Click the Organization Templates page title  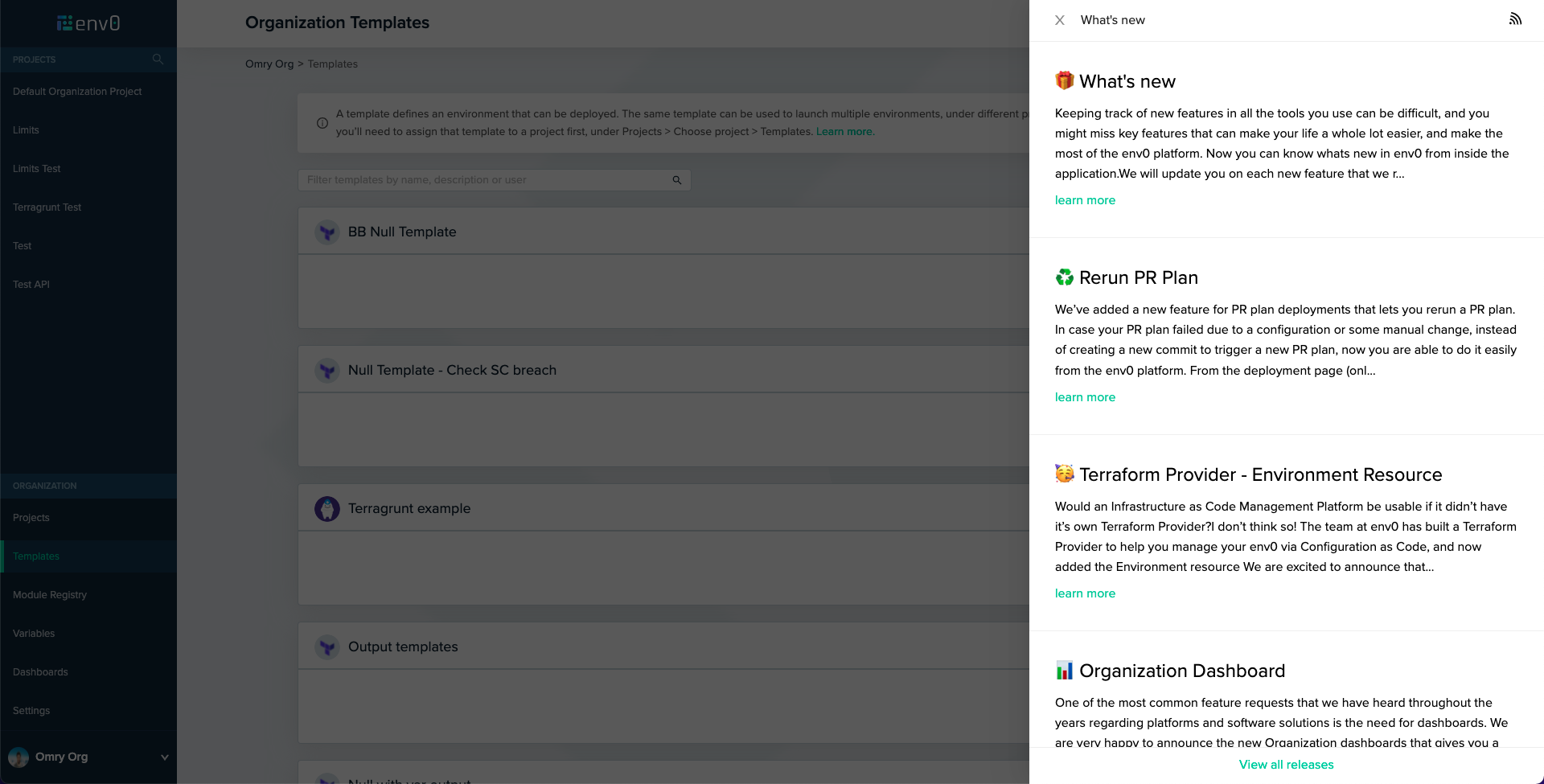coord(337,23)
